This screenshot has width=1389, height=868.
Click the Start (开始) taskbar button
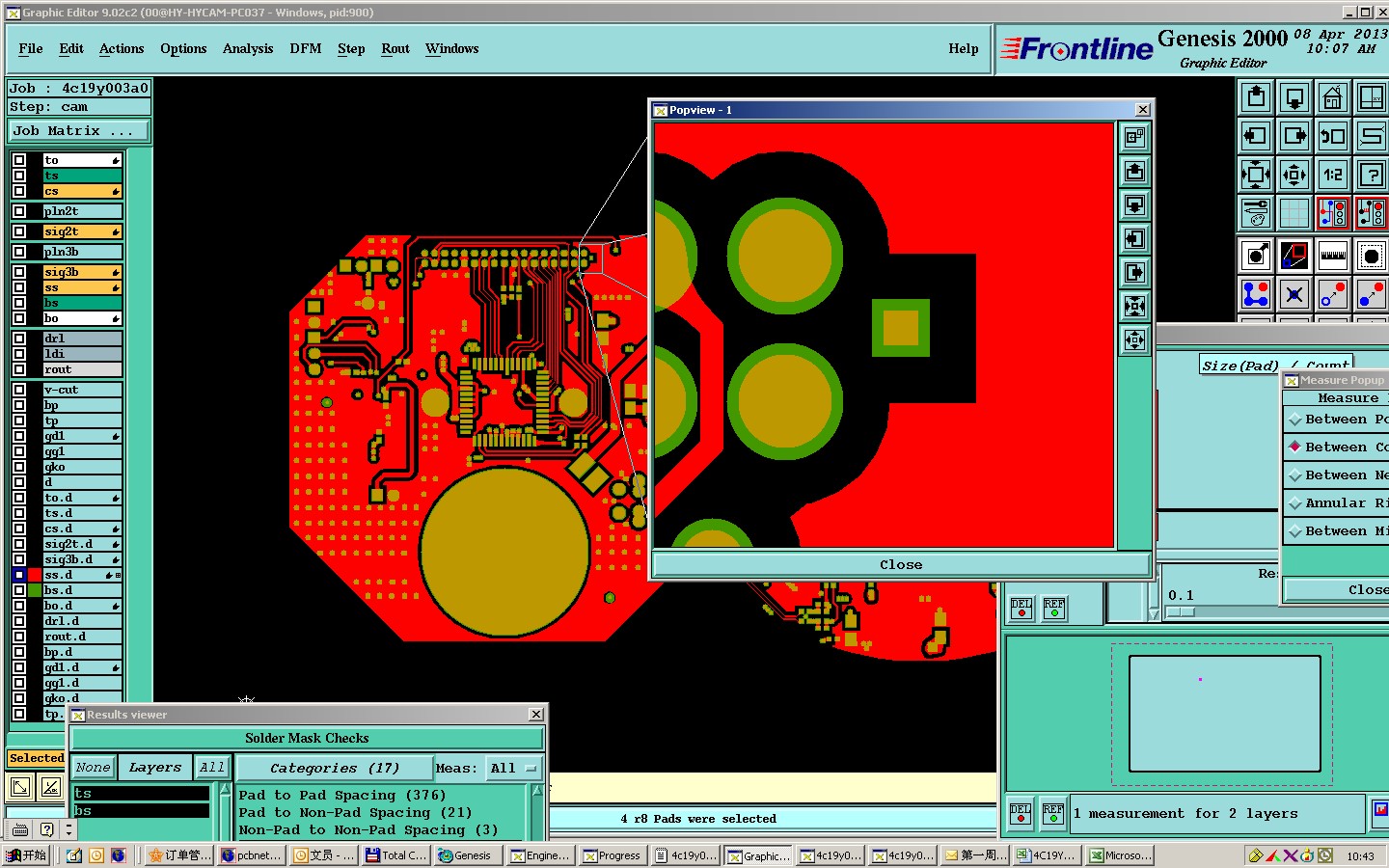click(x=26, y=855)
